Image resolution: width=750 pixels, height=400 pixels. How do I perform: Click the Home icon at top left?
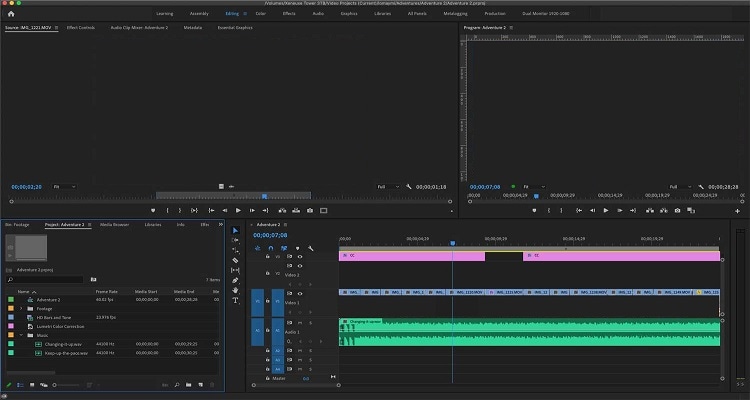click(11, 14)
